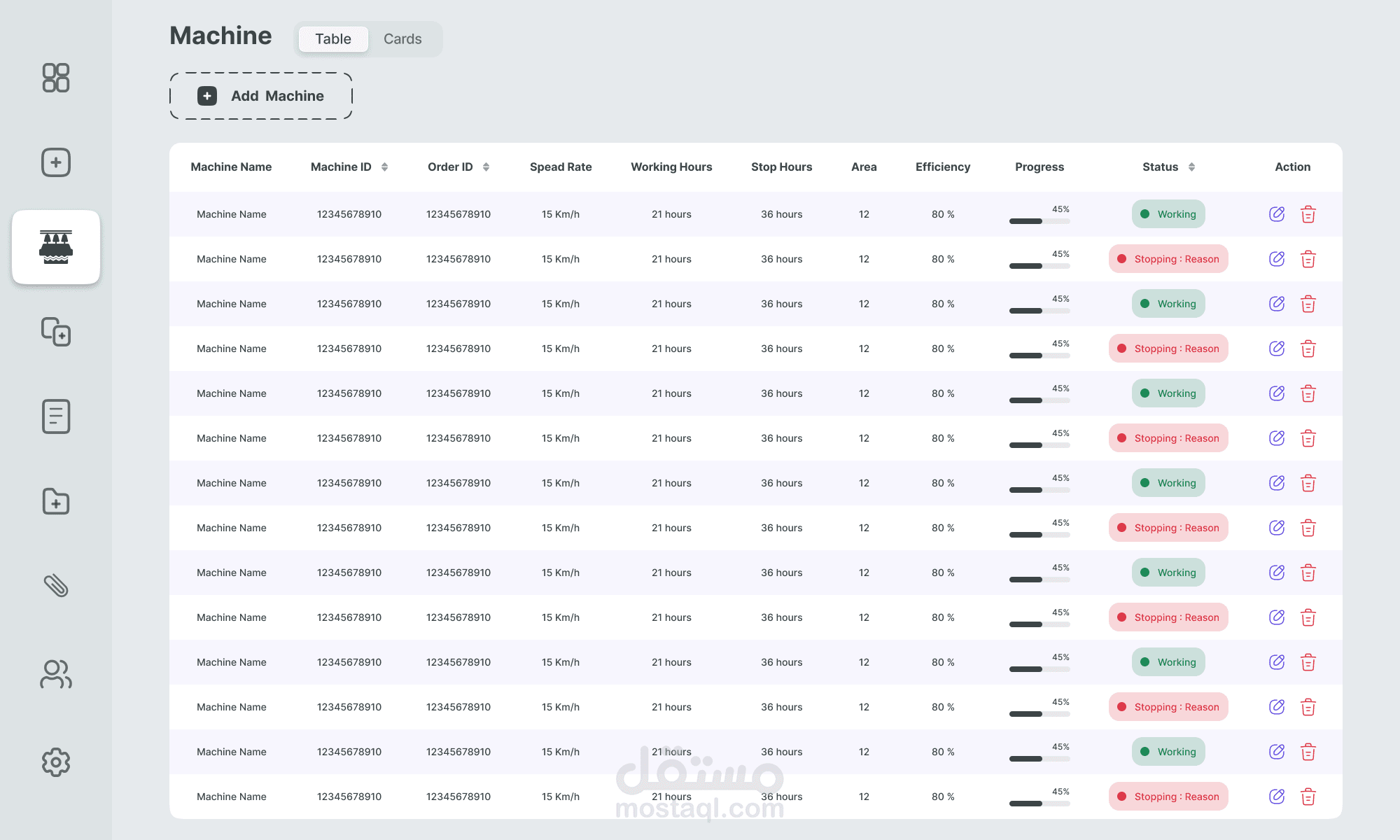This screenshot has height=840, width=1400.
Task: Open the users icon in sidebar
Action: pos(56,674)
